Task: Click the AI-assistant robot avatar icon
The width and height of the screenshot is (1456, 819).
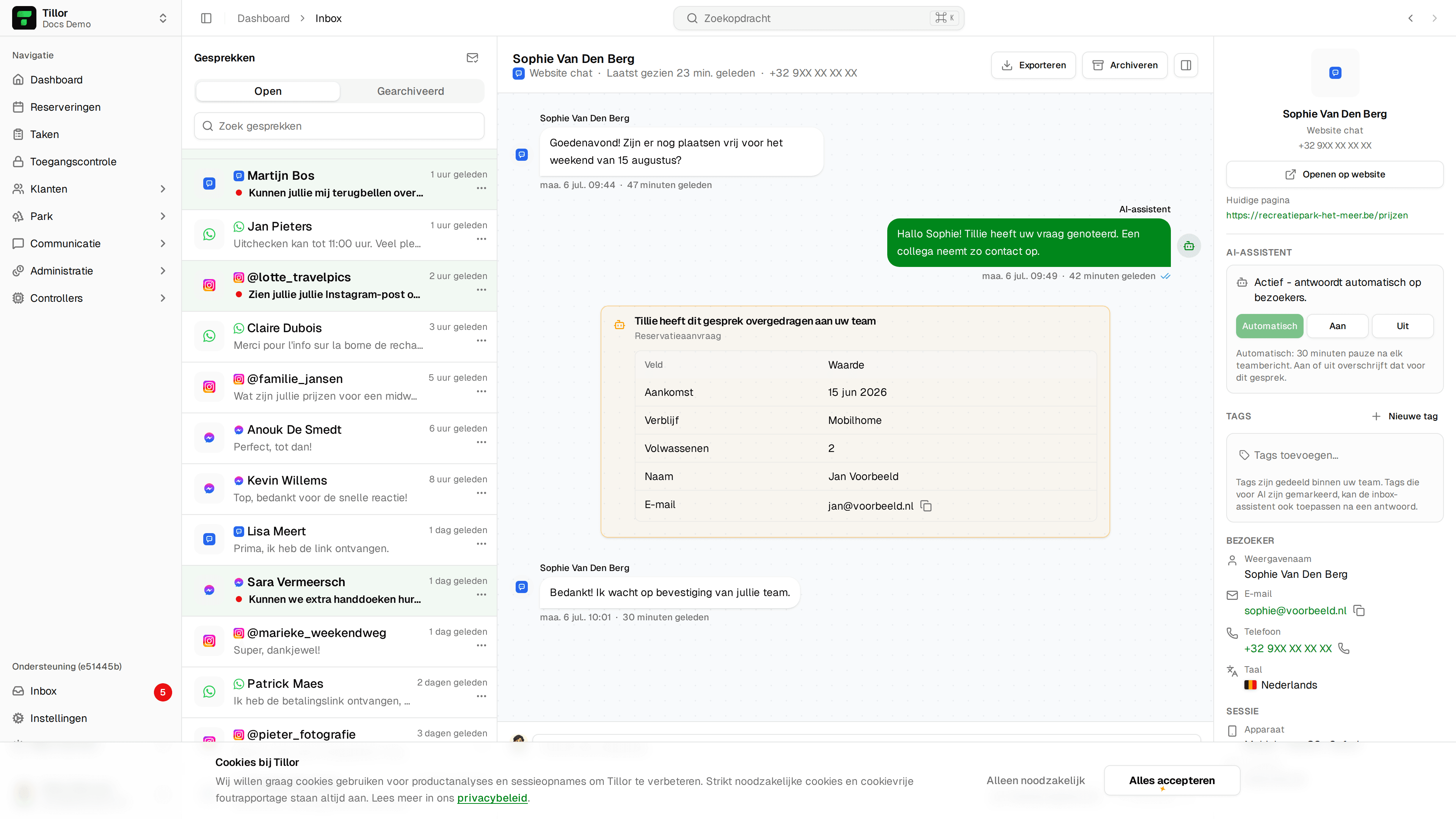Action: 1189,246
